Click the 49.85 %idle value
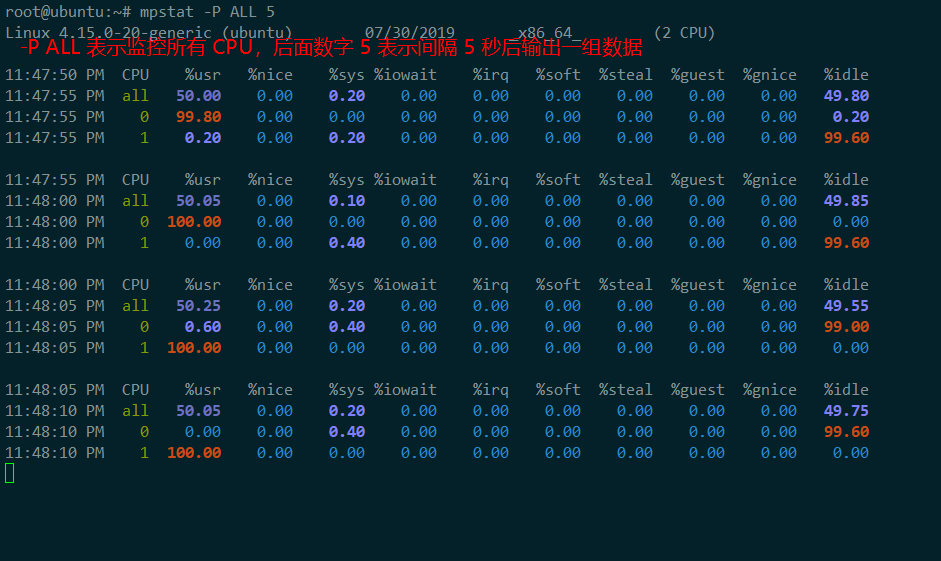This screenshot has height=561, width=941. [846, 201]
